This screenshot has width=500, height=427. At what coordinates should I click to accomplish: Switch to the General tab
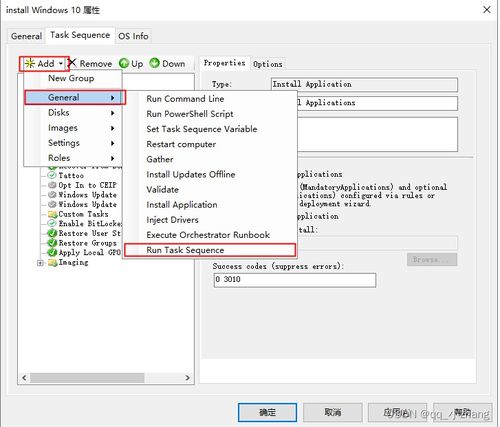click(x=26, y=36)
